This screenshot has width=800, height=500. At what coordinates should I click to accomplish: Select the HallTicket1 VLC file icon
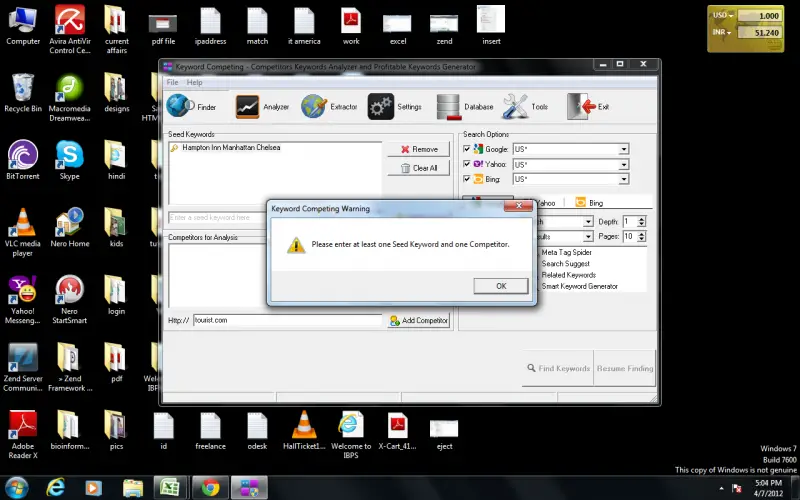coord(304,431)
